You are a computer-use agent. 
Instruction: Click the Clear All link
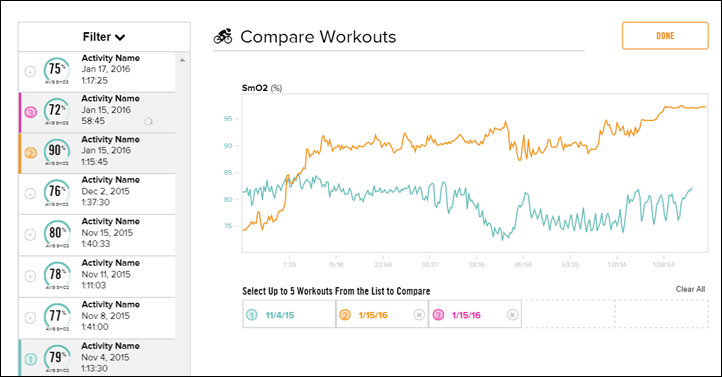tap(690, 289)
